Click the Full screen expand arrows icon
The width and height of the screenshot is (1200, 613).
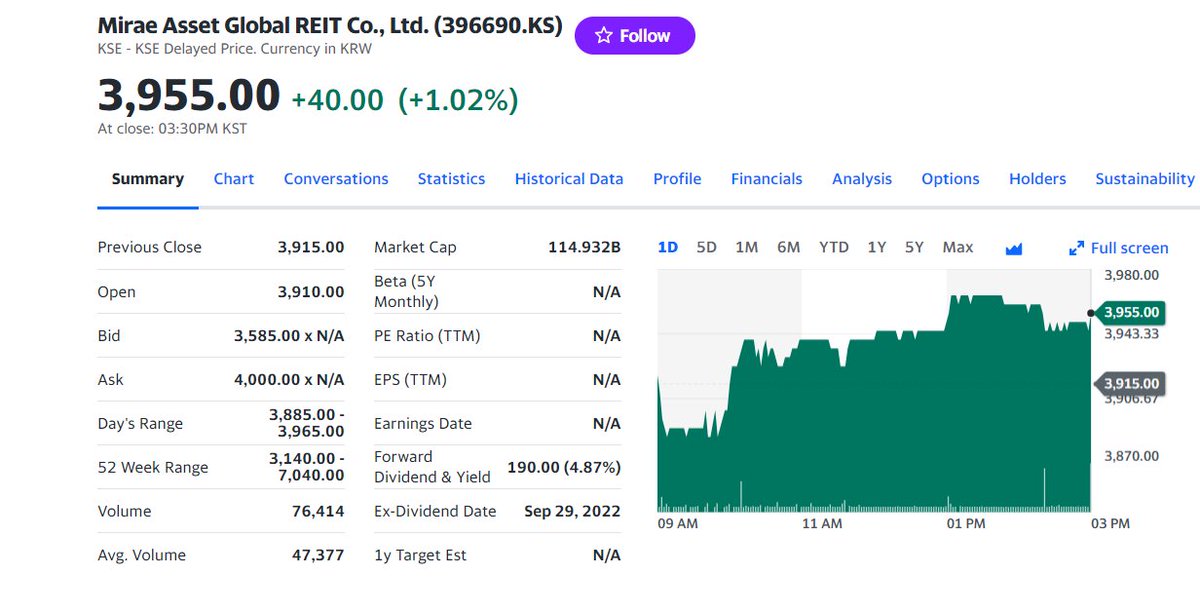1076,248
